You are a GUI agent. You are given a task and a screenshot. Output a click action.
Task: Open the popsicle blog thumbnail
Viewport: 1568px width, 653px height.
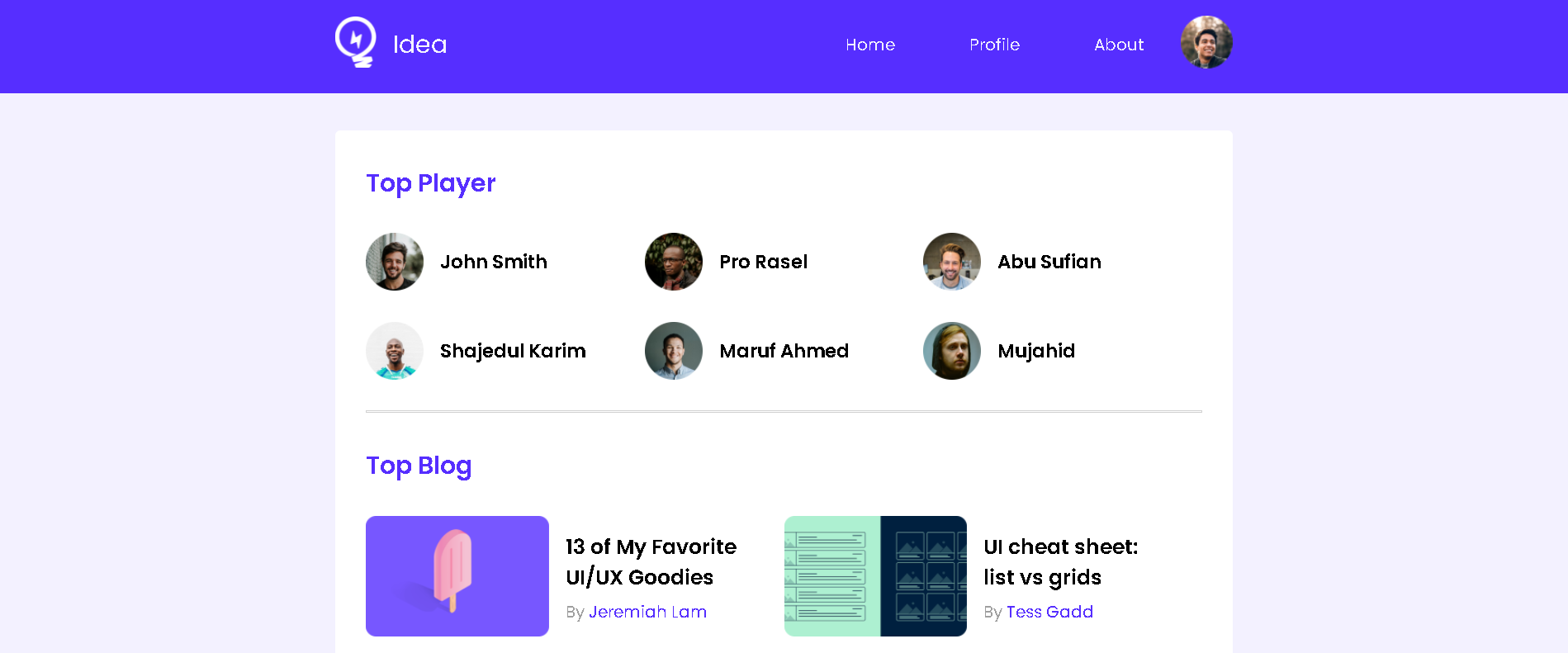(457, 576)
